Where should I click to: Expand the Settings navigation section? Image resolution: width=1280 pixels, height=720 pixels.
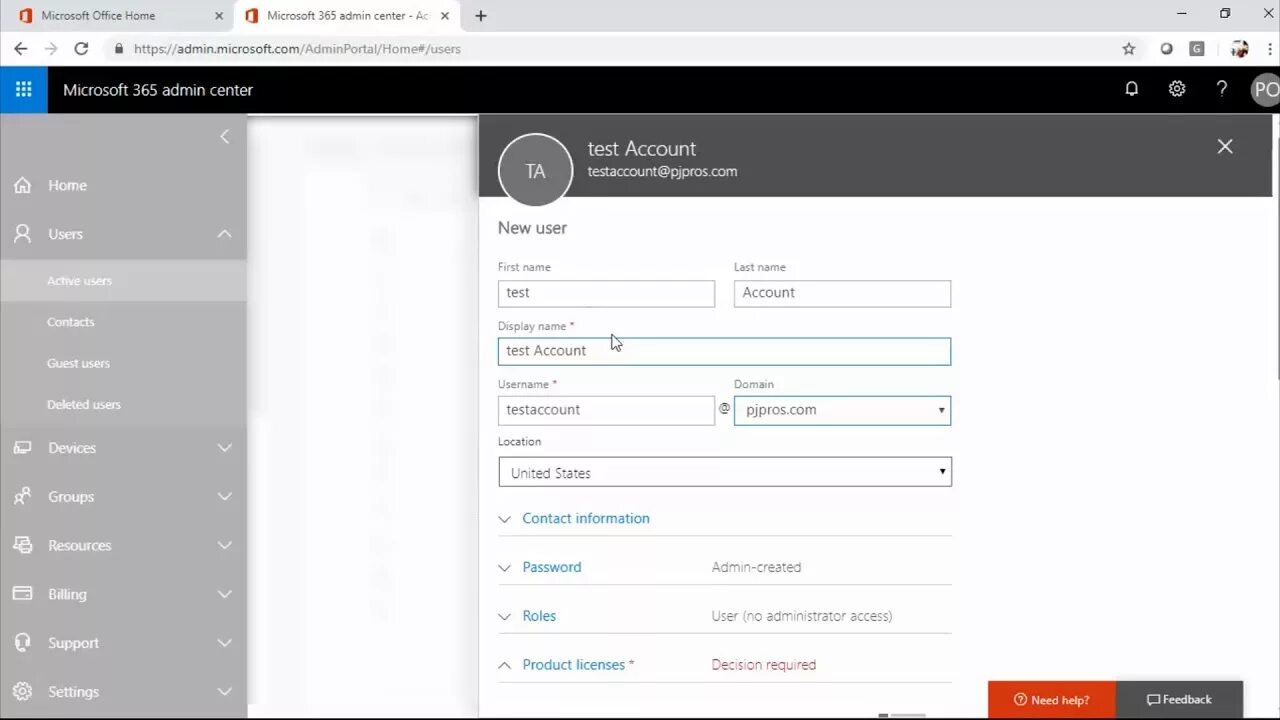coord(224,691)
